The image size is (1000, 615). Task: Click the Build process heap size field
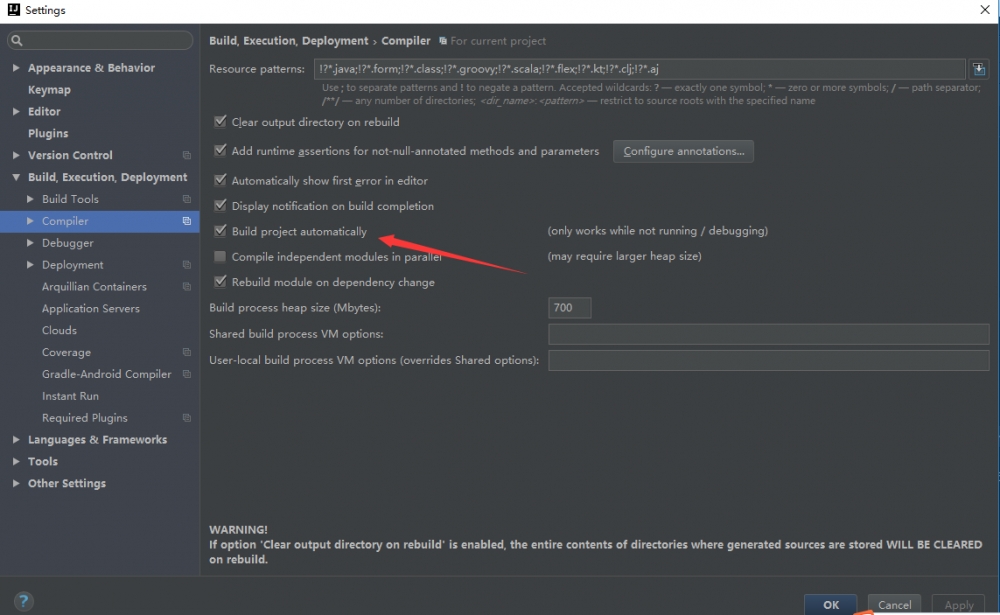[569, 308]
